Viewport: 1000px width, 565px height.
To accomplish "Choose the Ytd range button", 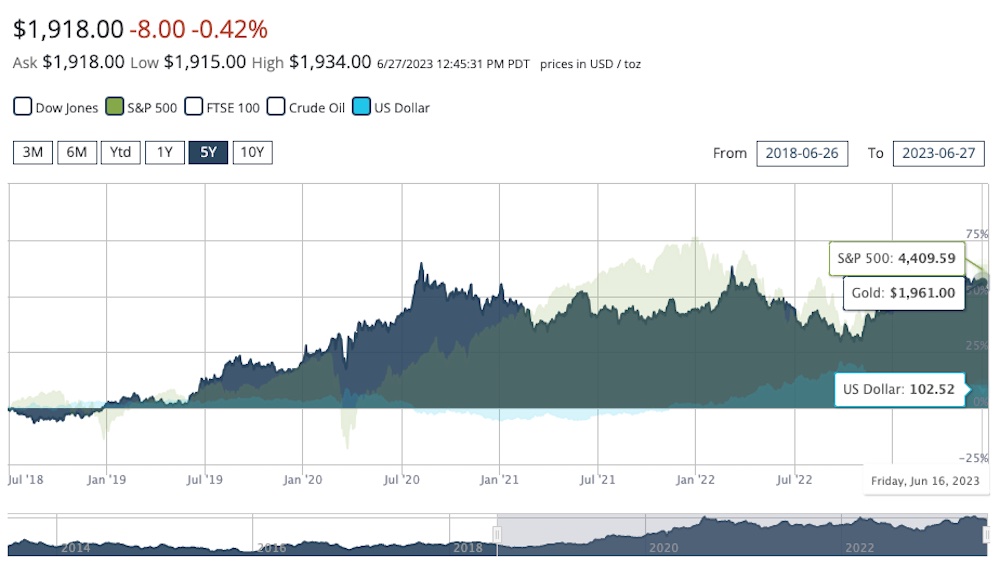I will pos(121,153).
